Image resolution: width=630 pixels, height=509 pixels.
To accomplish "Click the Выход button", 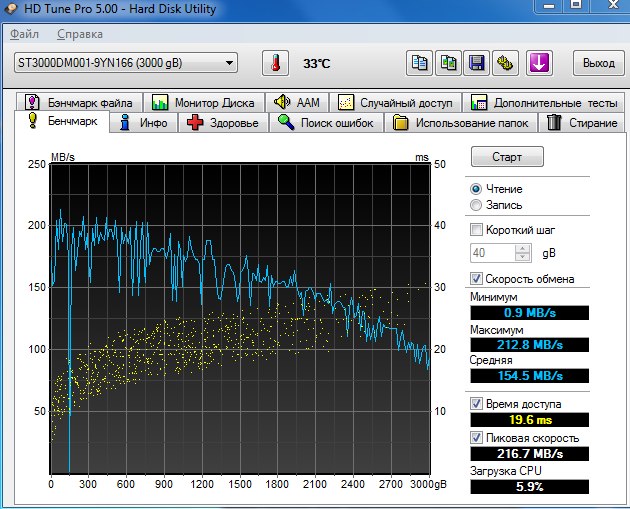I will click(x=598, y=63).
